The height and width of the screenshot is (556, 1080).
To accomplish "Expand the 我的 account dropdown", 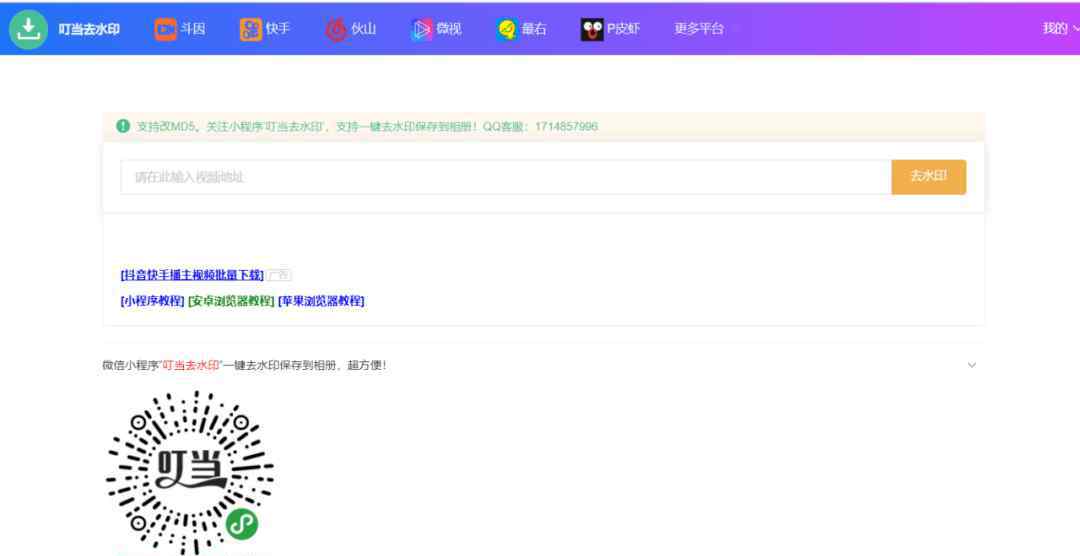I will coord(1060,28).
